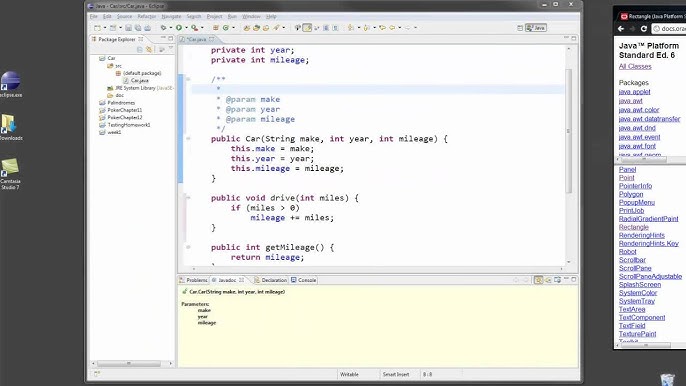Toggle Mark Occurrences highlighter in toolbar
This screenshot has width=686, height=386.
(307, 28)
